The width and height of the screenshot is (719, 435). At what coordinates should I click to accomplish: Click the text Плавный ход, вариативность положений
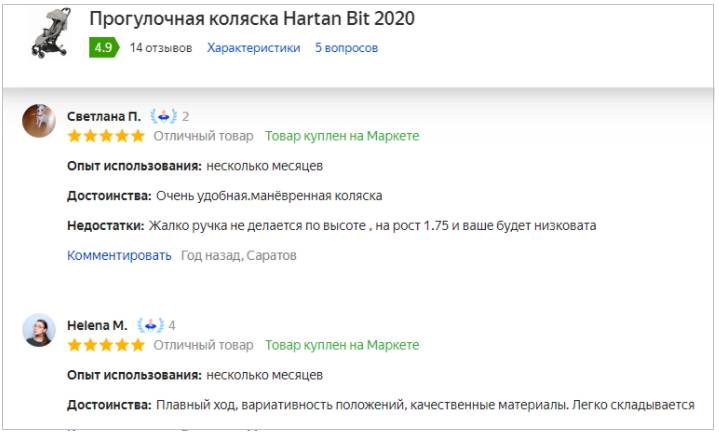pyautogui.click(x=281, y=405)
